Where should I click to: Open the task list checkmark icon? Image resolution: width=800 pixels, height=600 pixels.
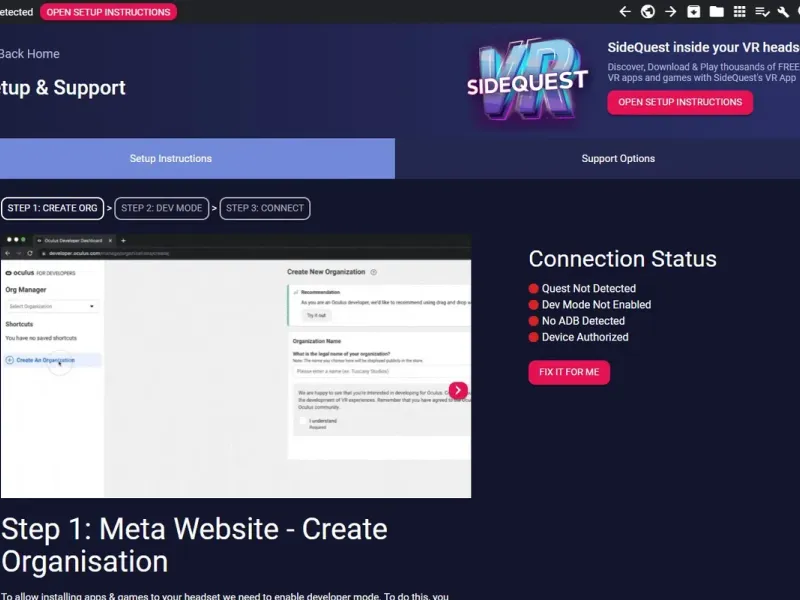[762, 12]
